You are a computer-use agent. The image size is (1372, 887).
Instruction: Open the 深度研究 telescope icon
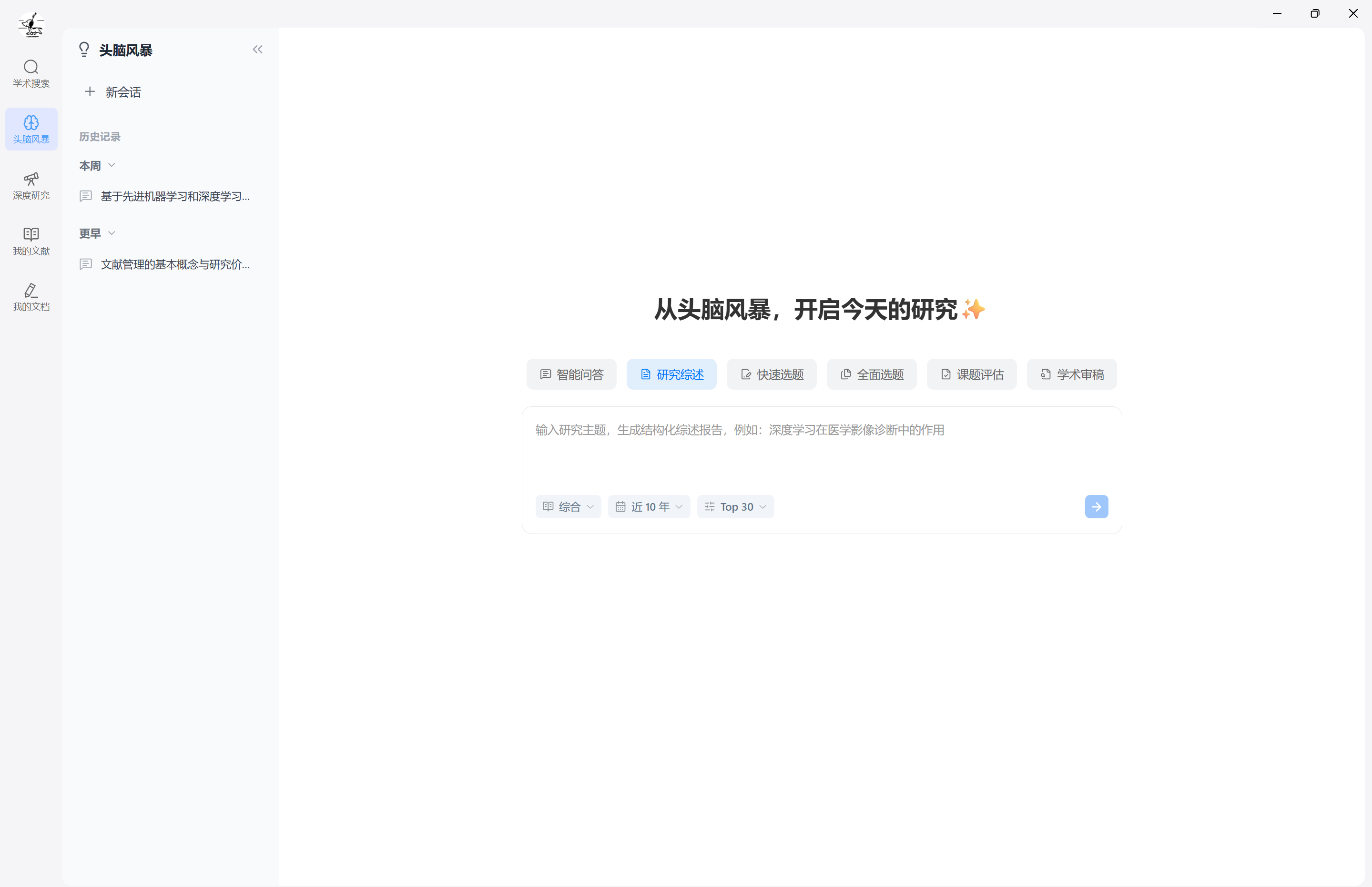coord(31,185)
